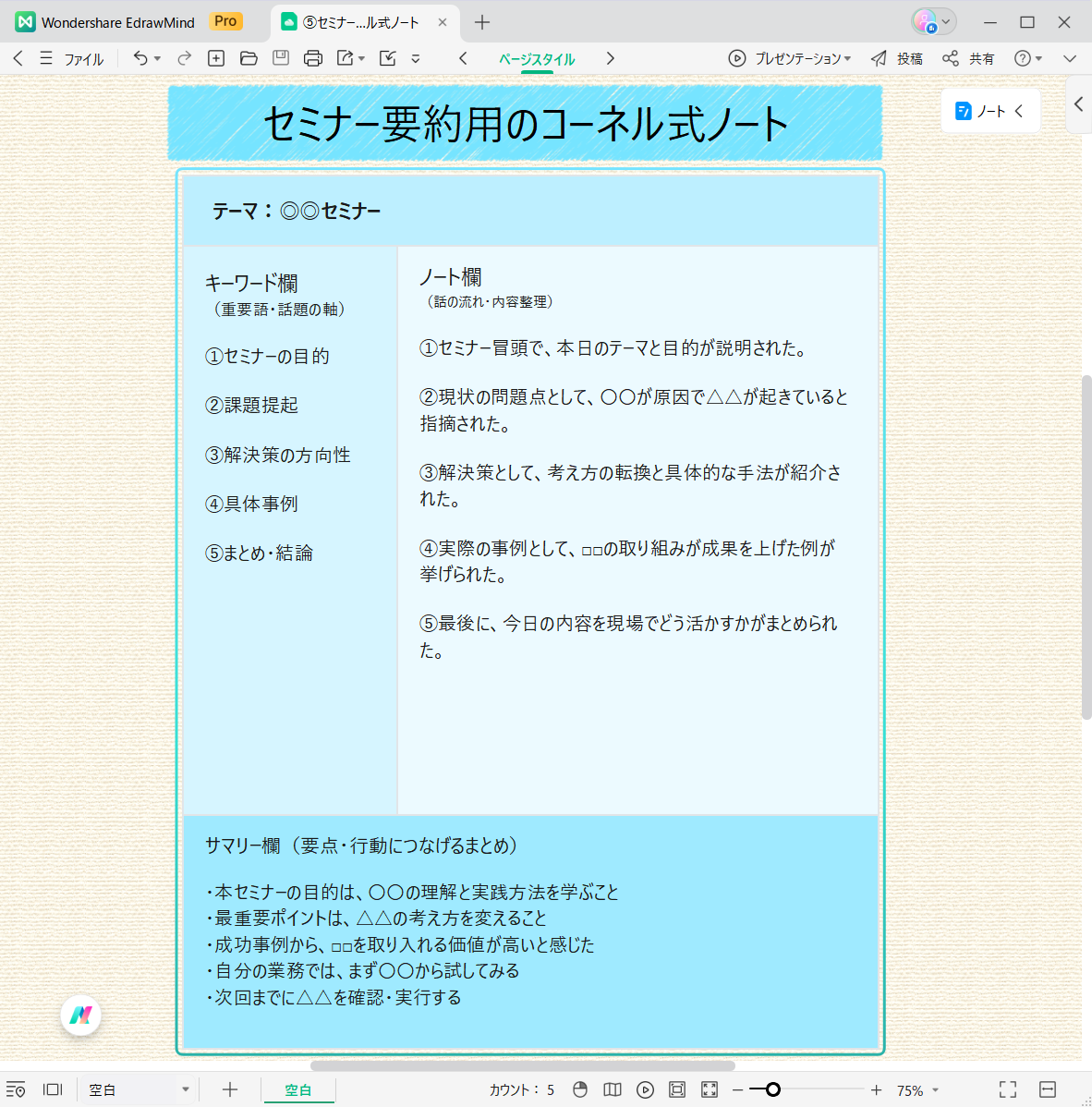Adjust the zoom slider
The width and height of the screenshot is (1092, 1107).
(x=771, y=1089)
